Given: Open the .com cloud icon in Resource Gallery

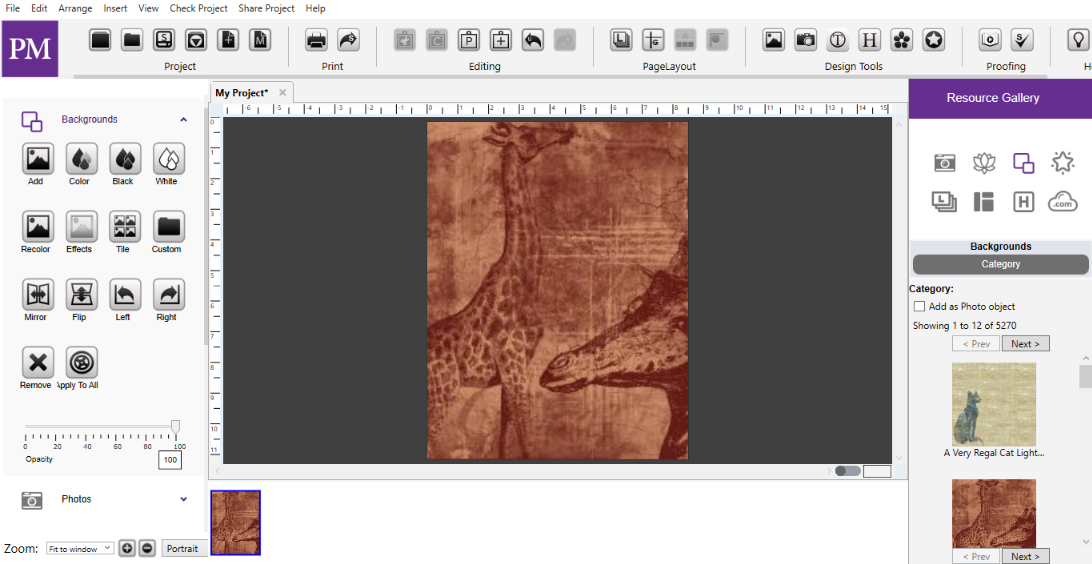Looking at the screenshot, I should click(1062, 202).
